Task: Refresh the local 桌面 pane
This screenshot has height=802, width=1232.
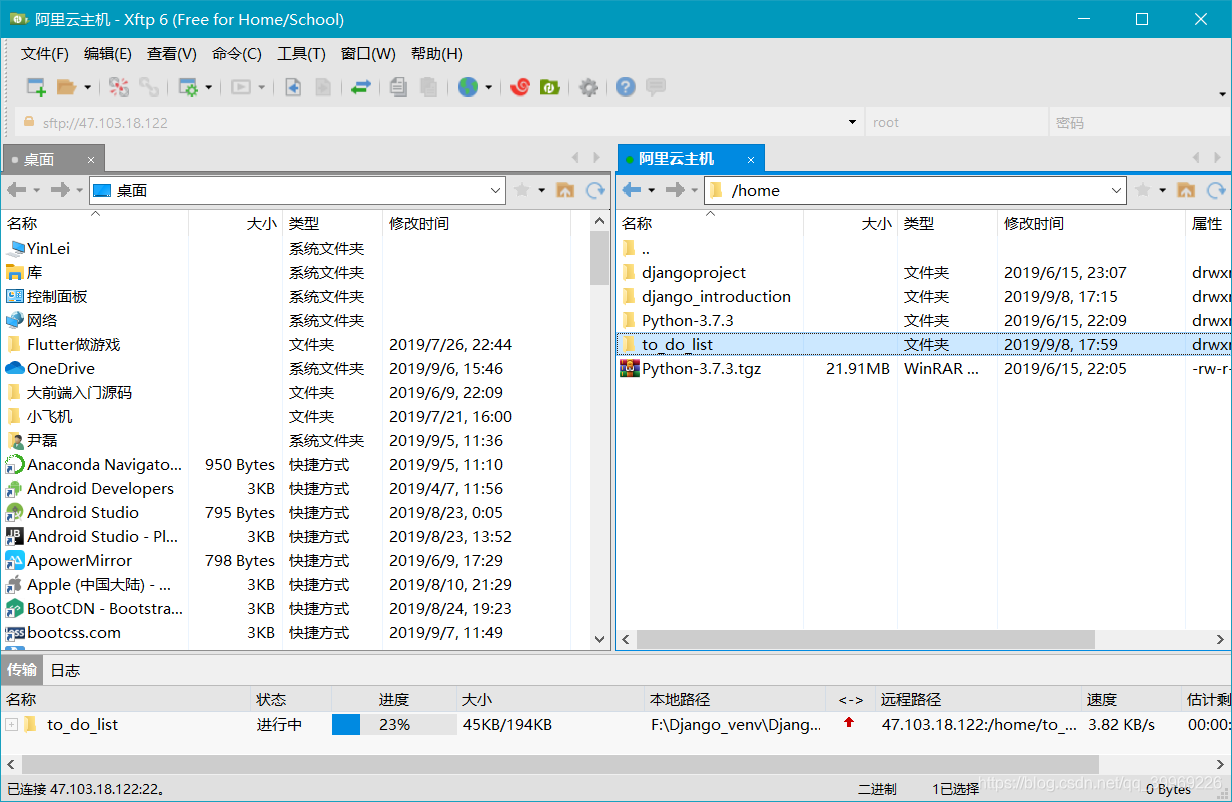Action: [596, 190]
